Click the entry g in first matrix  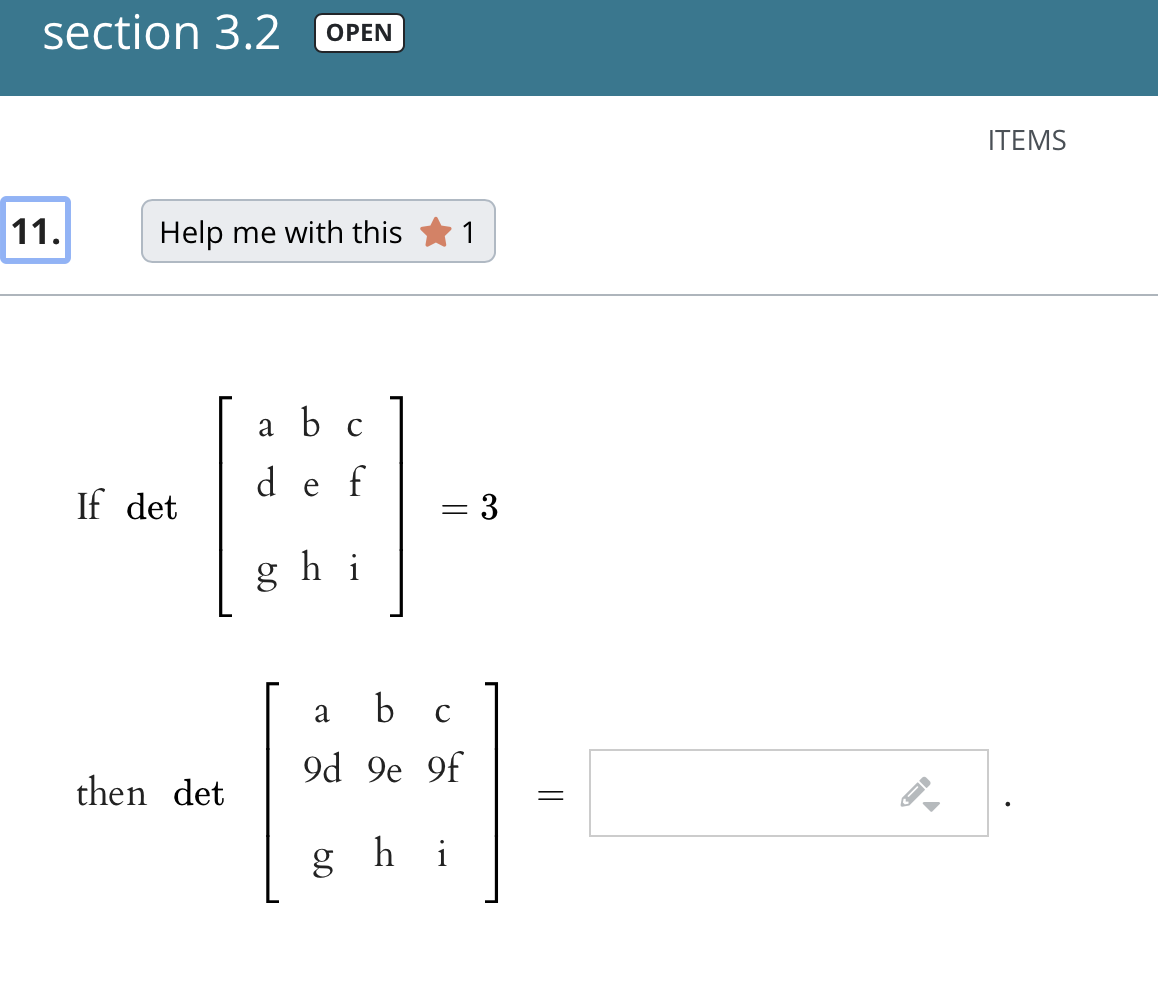tap(267, 572)
